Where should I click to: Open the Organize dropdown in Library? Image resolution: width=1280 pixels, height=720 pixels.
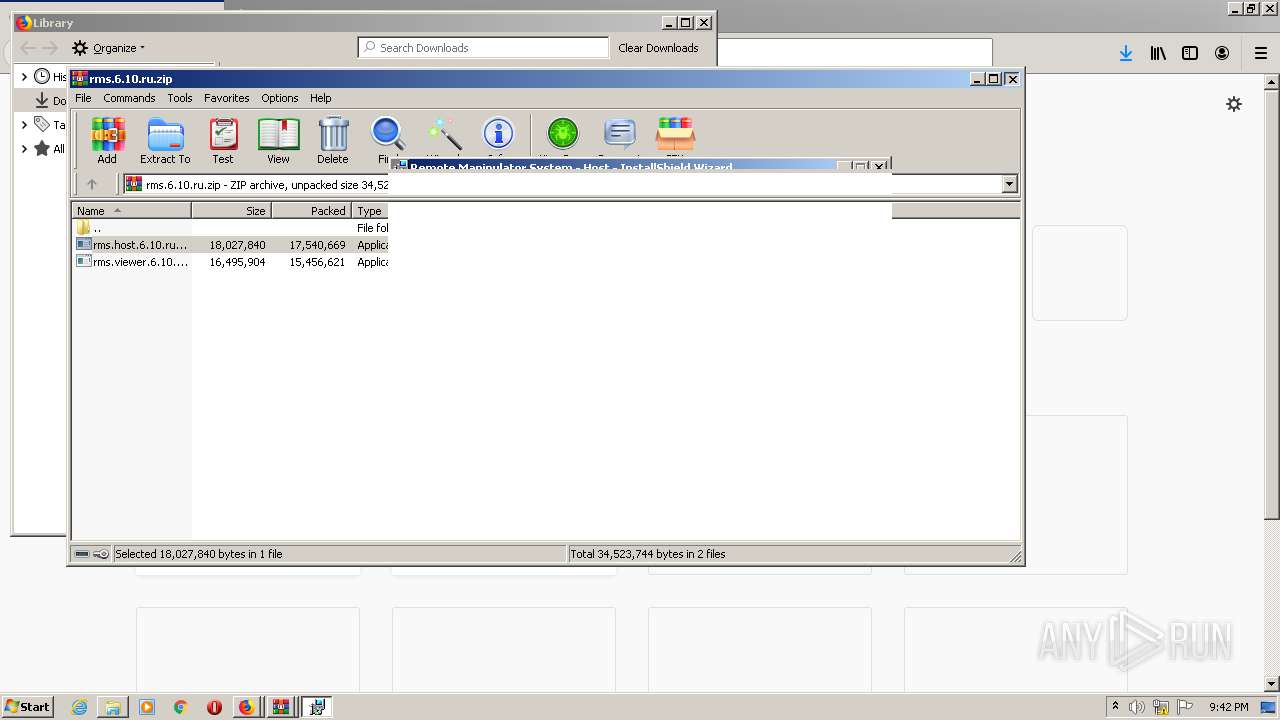tap(109, 48)
